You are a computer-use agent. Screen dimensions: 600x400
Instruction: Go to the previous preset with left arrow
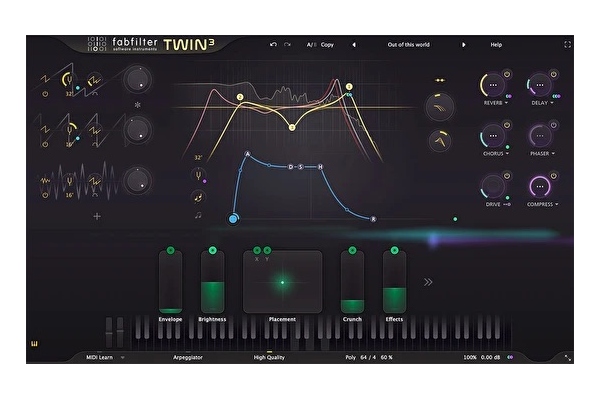coord(354,45)
